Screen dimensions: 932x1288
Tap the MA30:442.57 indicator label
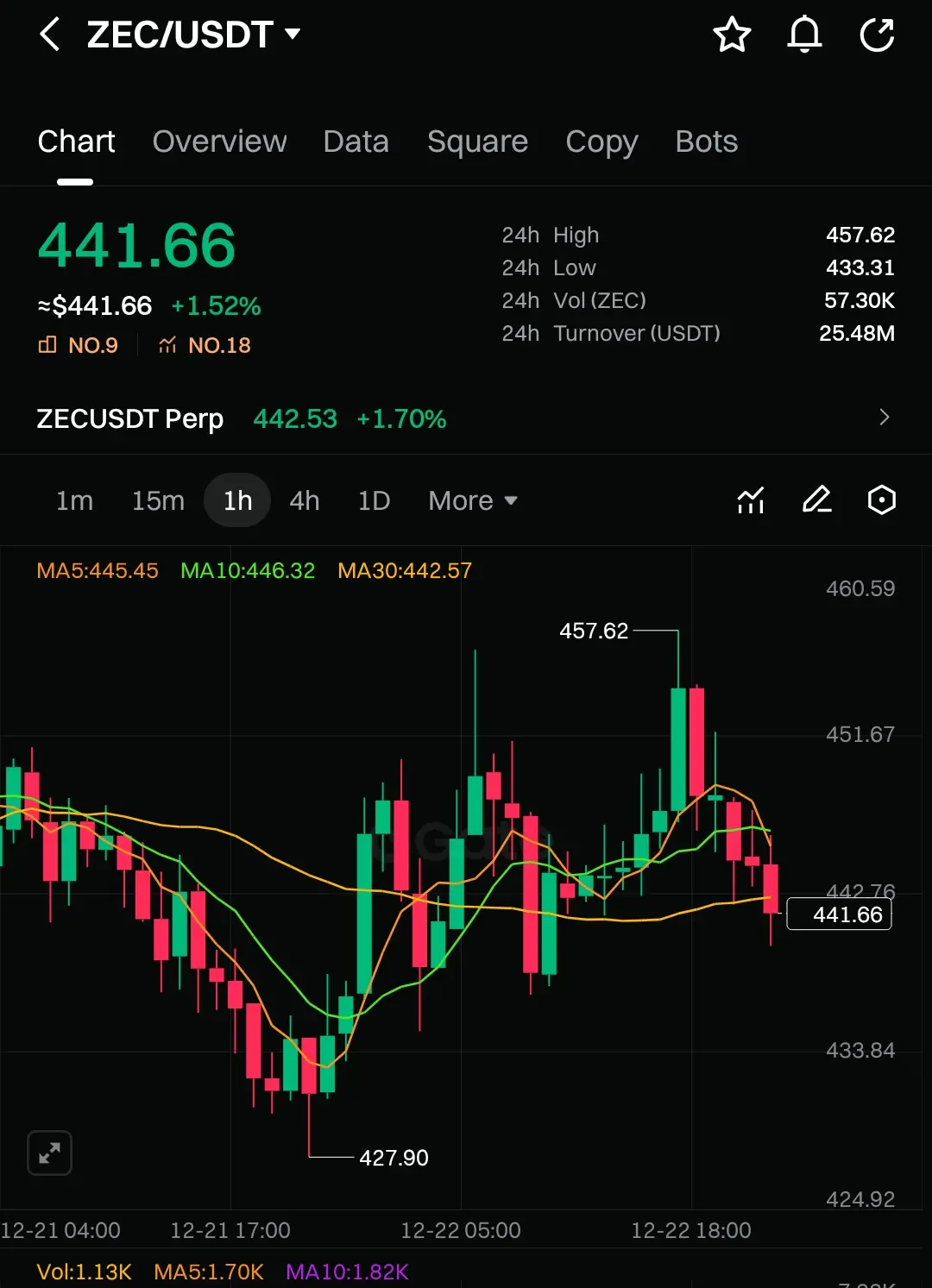click(405, 570)
